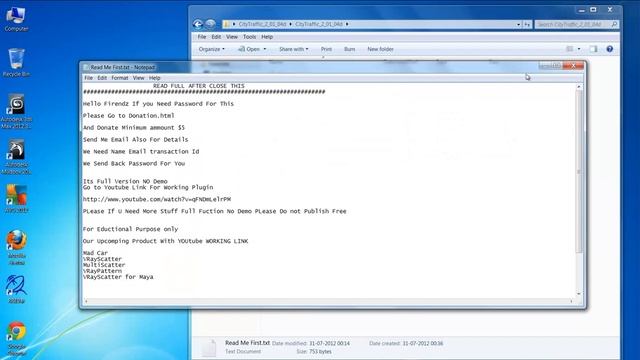Click the 'Mad Car' line in Notepad

[95, 253]
